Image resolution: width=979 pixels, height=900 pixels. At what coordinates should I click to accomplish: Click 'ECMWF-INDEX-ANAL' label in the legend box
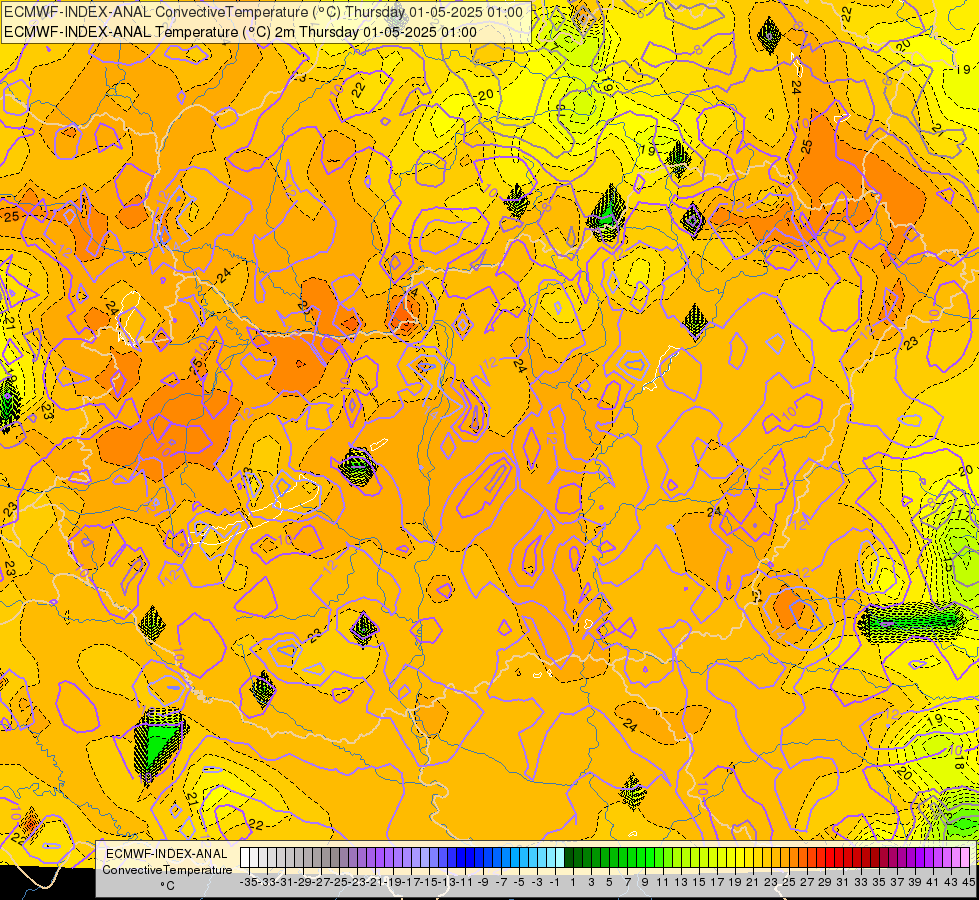coord(167,854)
